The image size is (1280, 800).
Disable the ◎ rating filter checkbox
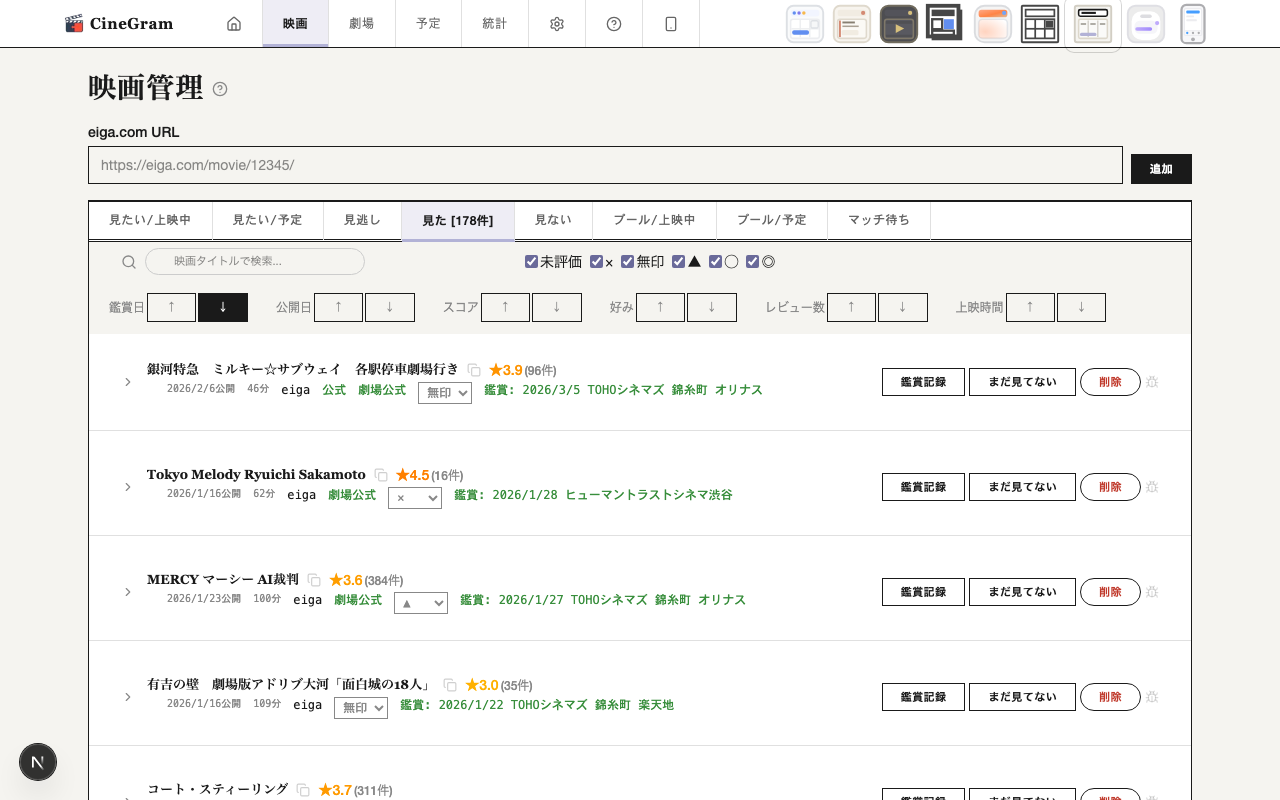[x=752, y=261]
